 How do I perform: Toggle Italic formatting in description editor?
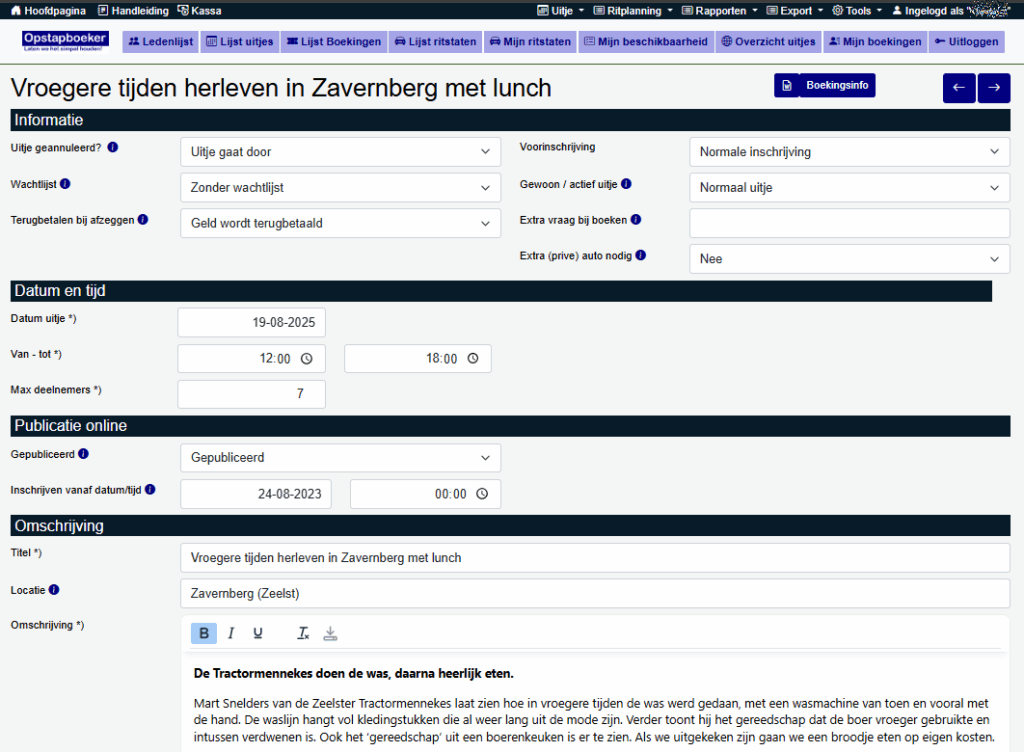tap(231, 633)
